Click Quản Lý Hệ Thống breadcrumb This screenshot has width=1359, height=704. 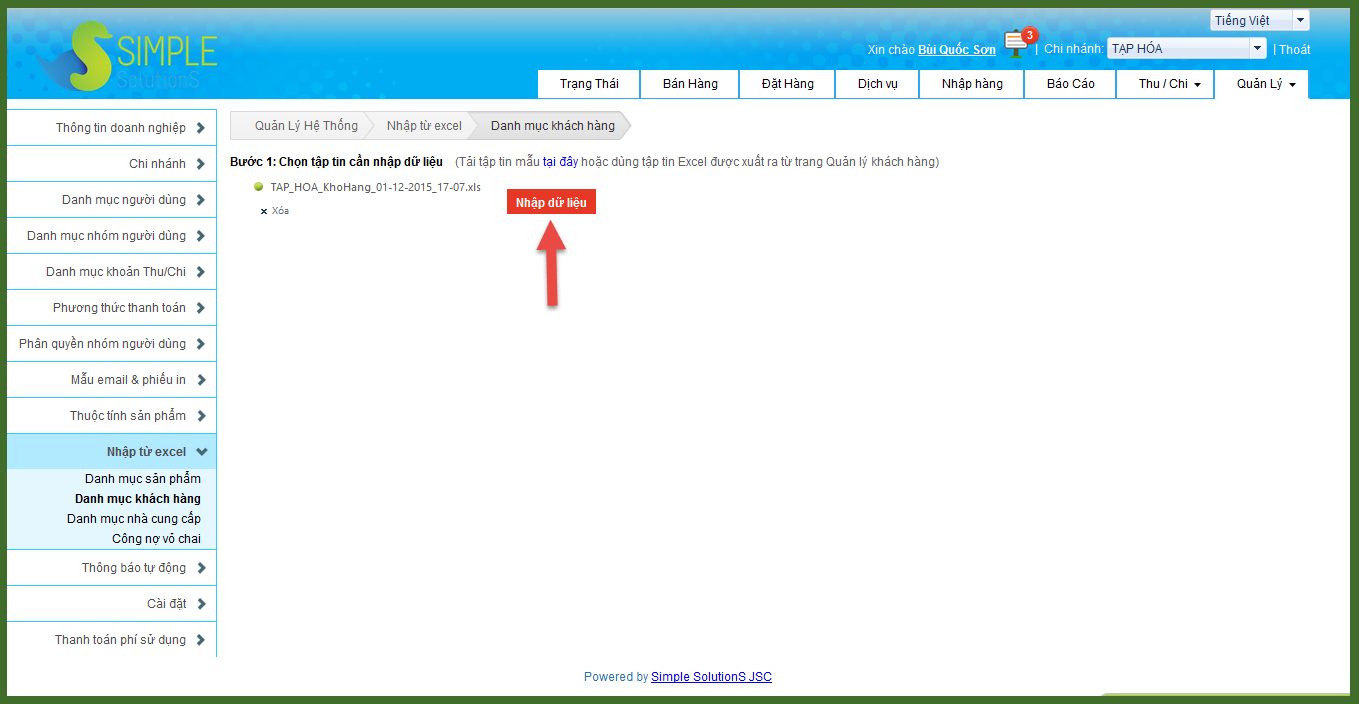coord(305,126)
